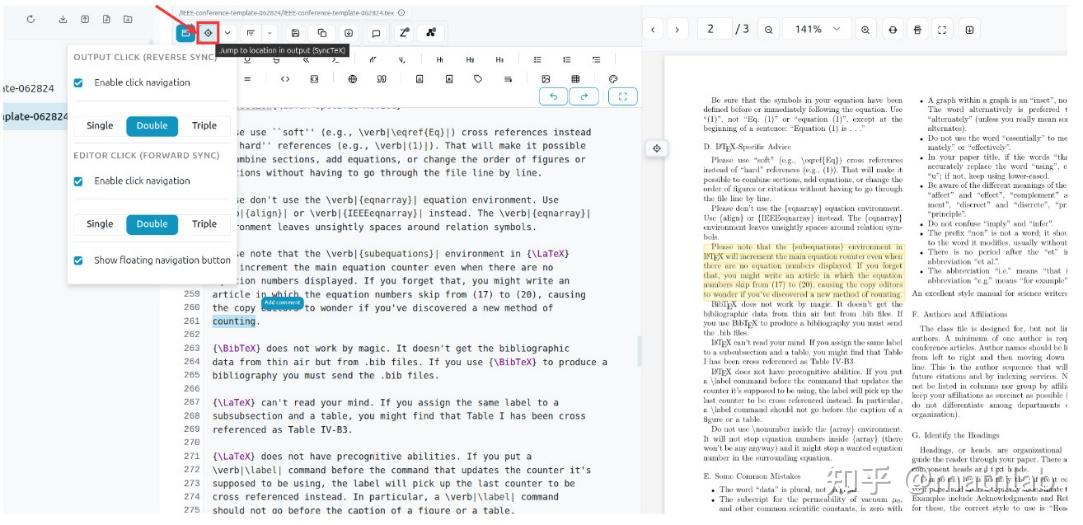The height and width of the screenshot is (525, 1083).
Task: Click PDF heading 'G. Identify the Headings'
Action: pos(955,435)
